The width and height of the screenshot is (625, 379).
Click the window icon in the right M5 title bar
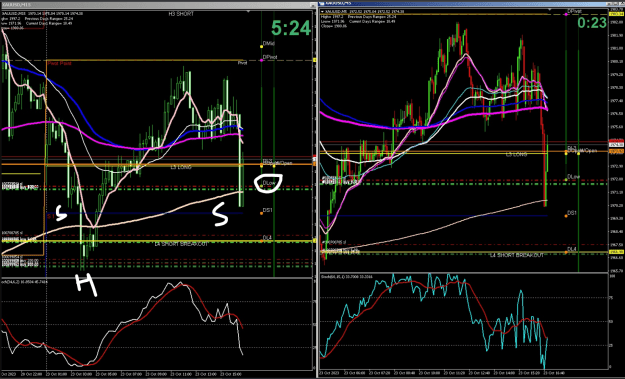[322, 3]
